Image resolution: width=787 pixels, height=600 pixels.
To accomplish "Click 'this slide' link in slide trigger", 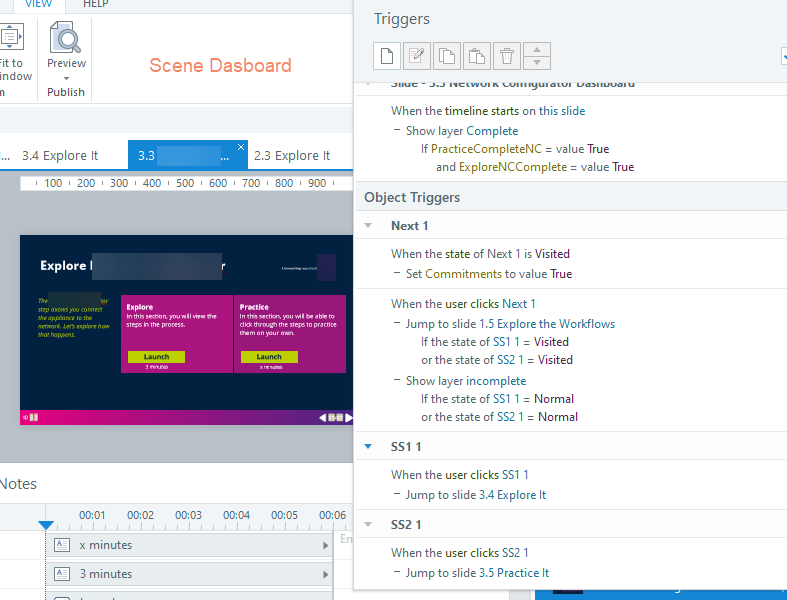I will pyautogui.click(x=562, y=111).
